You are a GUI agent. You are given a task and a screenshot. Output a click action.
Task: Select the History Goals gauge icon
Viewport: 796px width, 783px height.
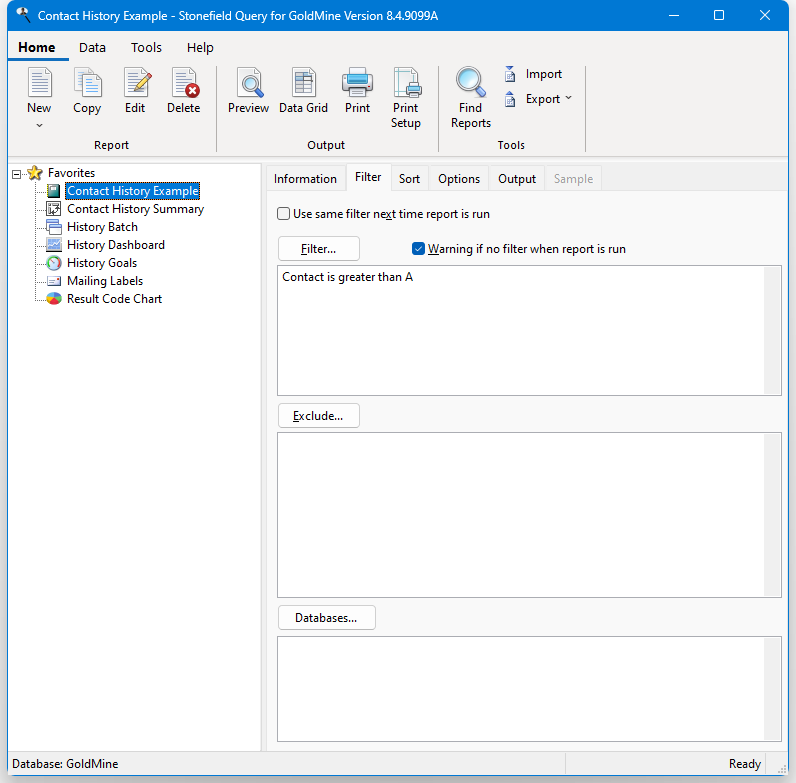tap(53, 263)
